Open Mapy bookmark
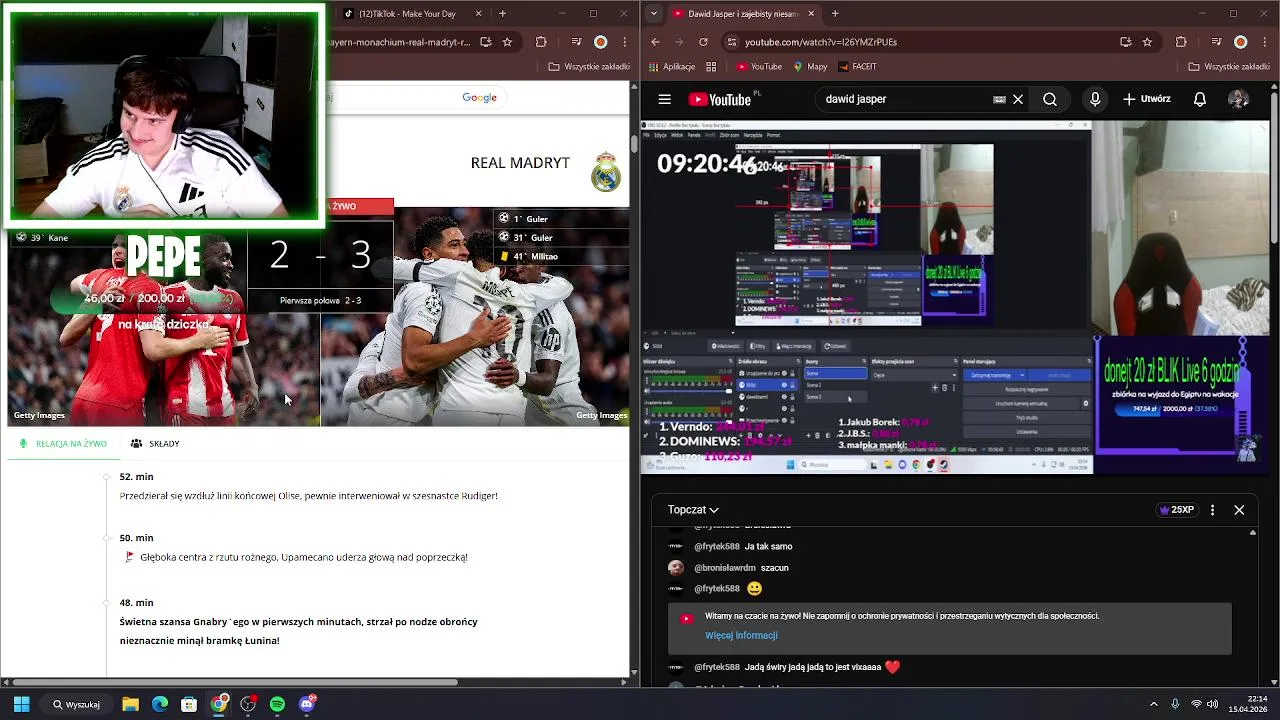 pos(810,67)
